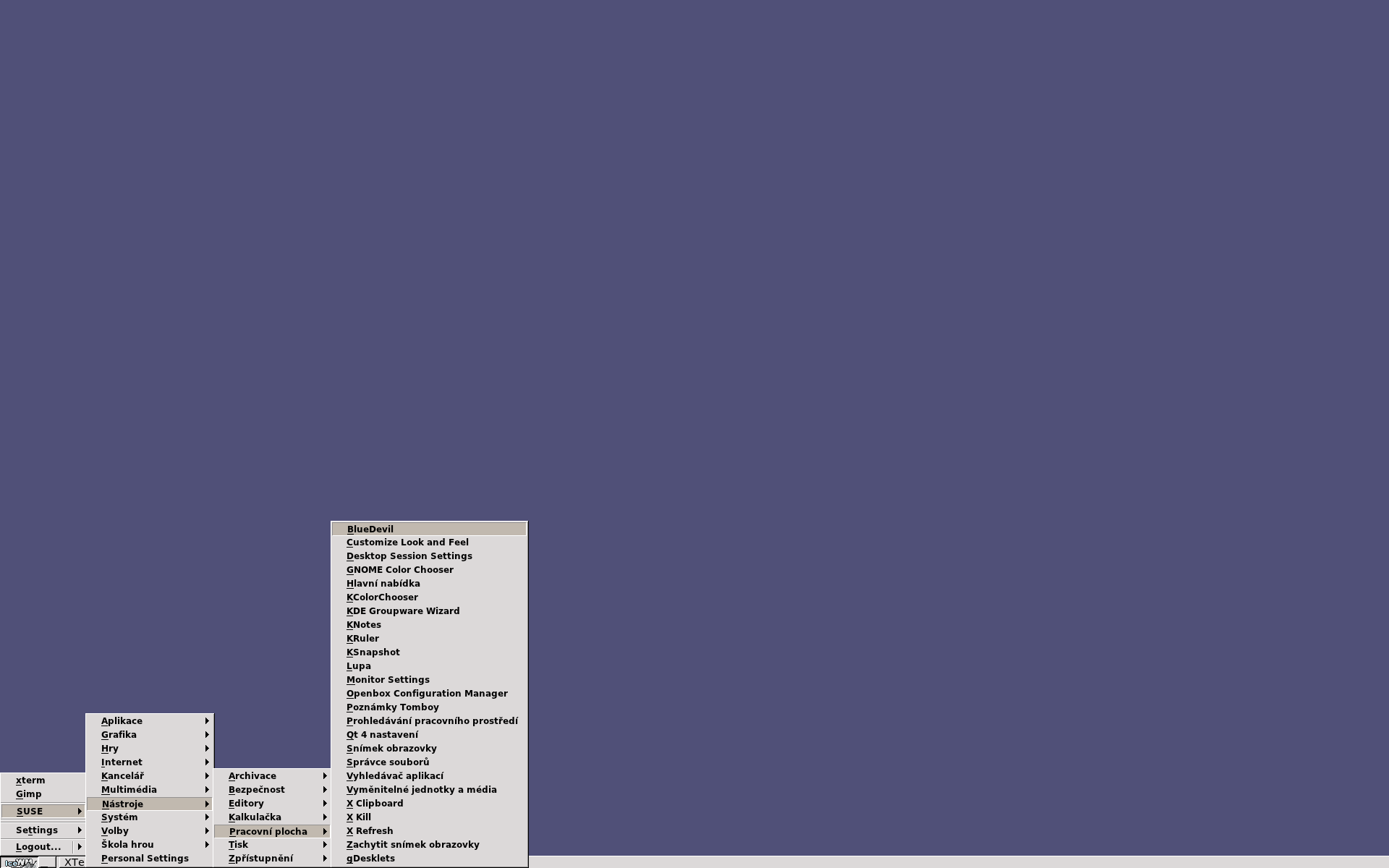Launch KSnapshot

(429, 652)
